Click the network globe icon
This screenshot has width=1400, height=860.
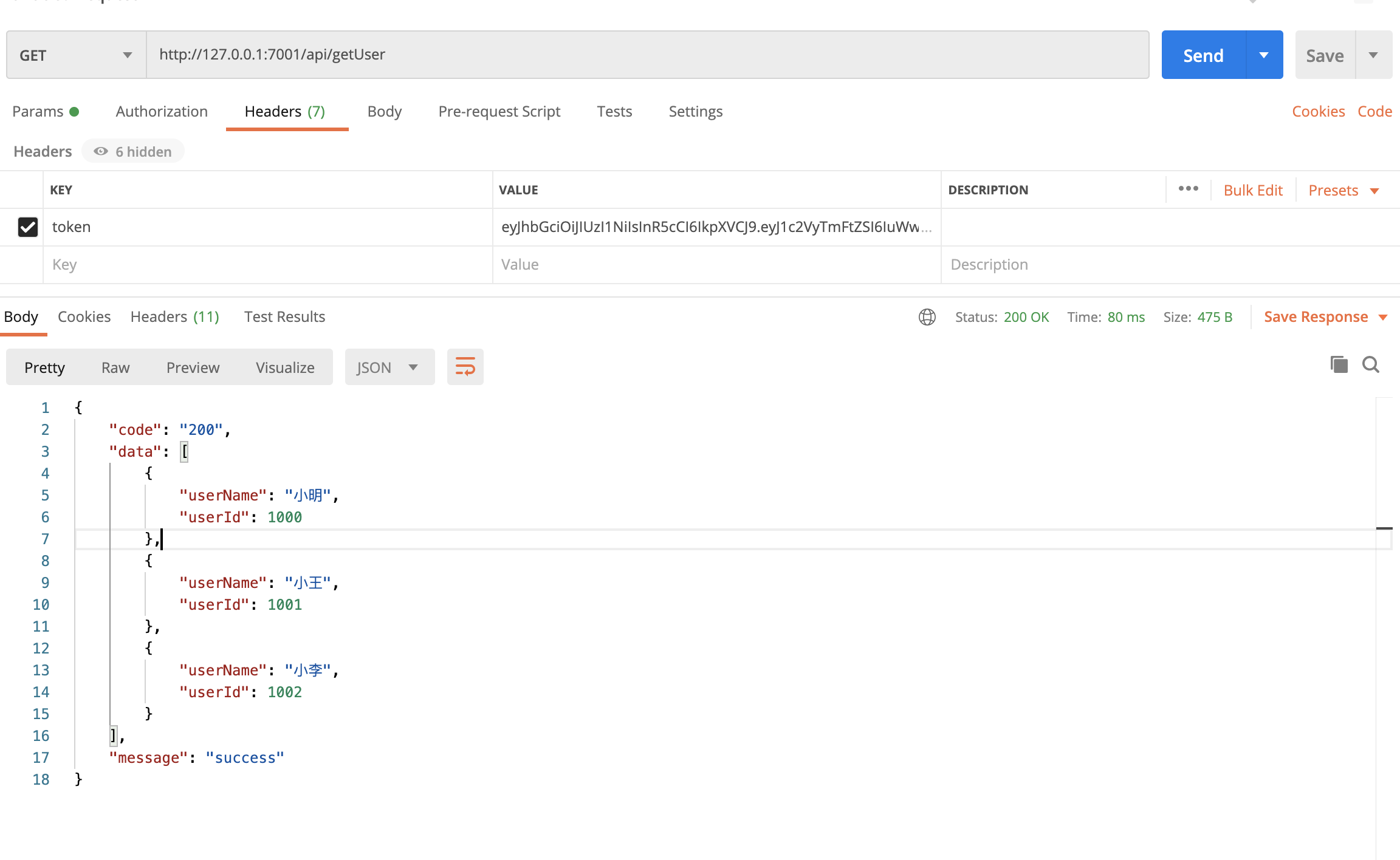click(927, 317)
